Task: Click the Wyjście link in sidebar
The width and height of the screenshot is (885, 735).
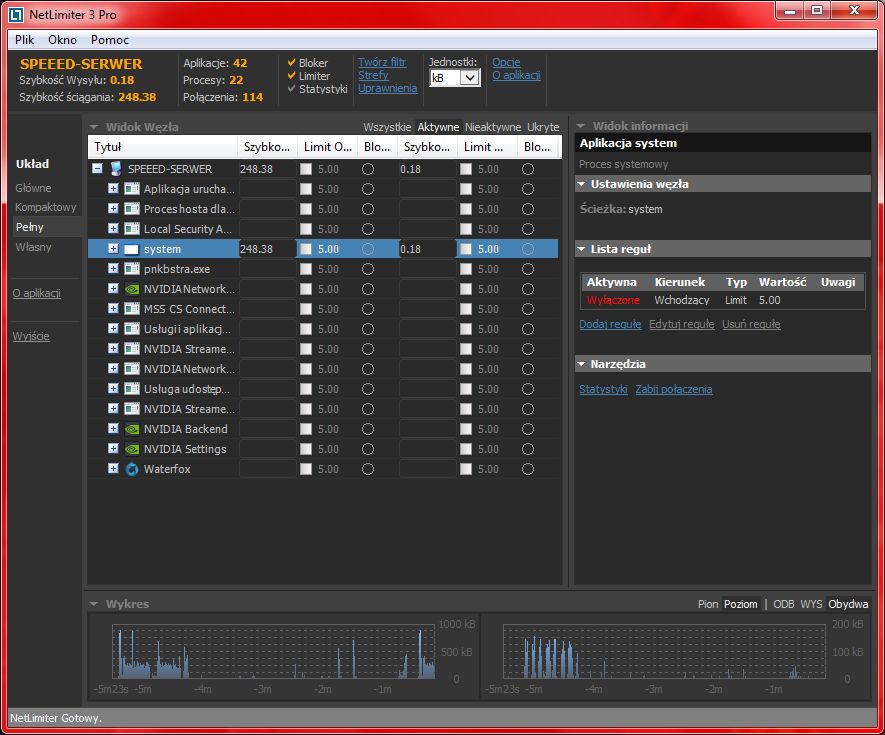Action: (31, 336)
